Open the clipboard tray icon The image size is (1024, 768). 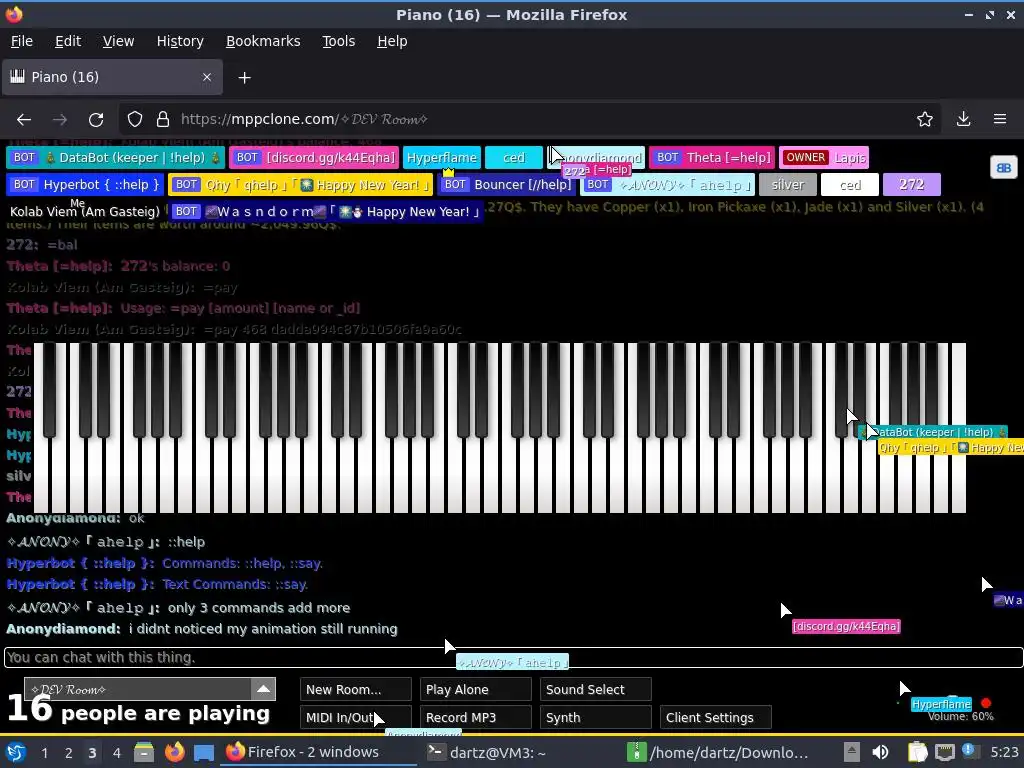click(917, 752)
